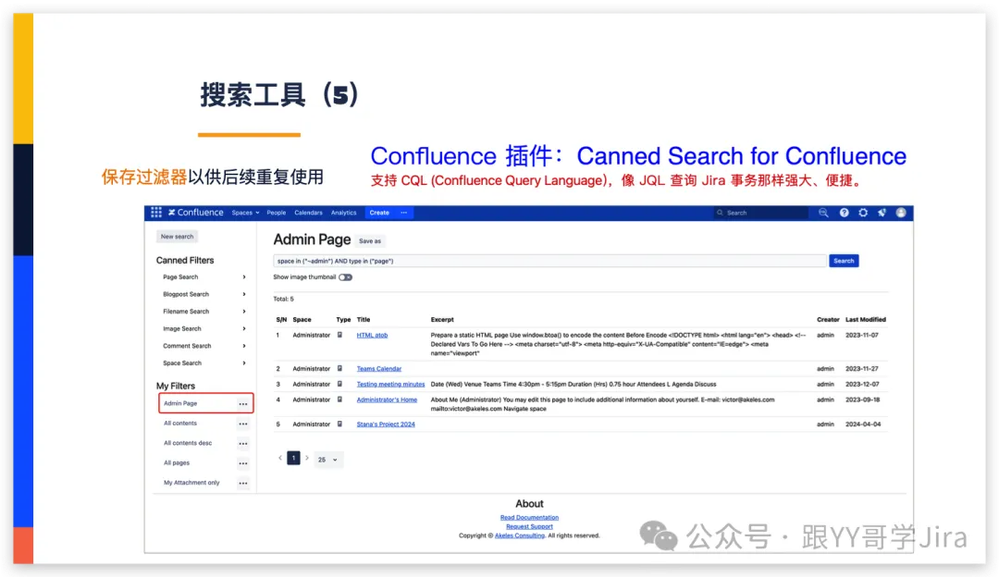Open options menu for All contents filter

[243, 424]
